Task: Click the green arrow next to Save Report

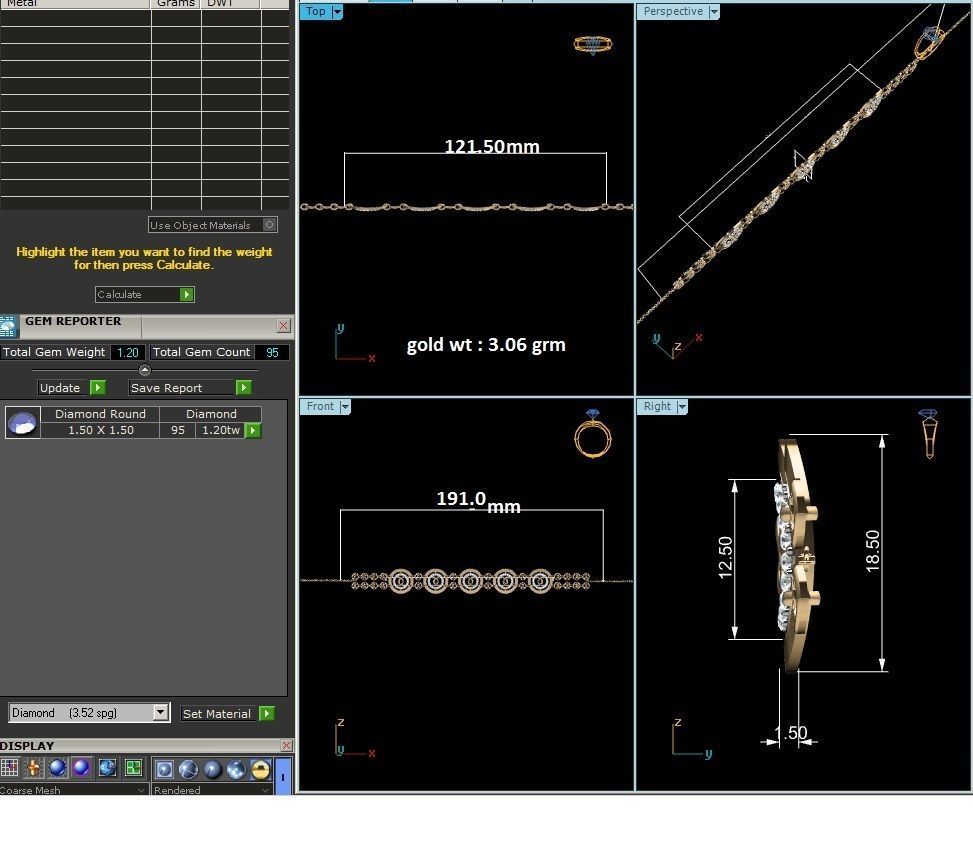Action: [x=243, y=388]
